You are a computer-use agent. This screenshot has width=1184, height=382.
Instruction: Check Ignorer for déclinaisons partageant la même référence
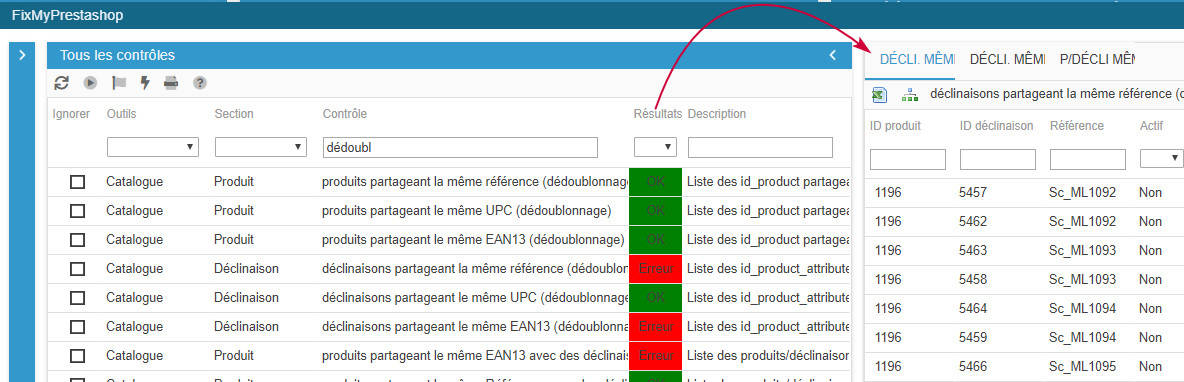tap(77, 269)
